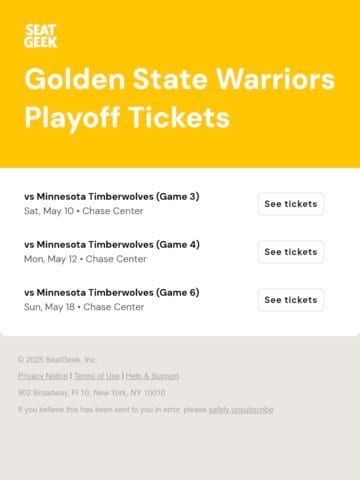The image size is (360, 480).
Task: Click the safely unsubscribe link
Action: click(241, 410)
